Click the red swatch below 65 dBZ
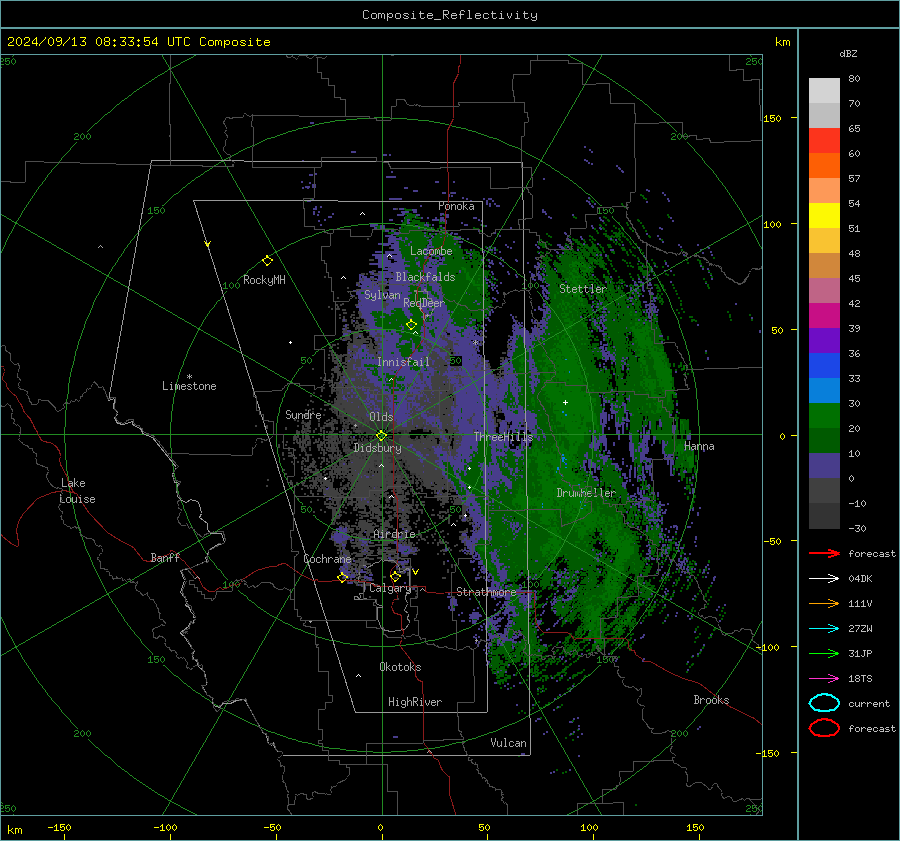This screenshot has height=841, width=900. [824, 141]
